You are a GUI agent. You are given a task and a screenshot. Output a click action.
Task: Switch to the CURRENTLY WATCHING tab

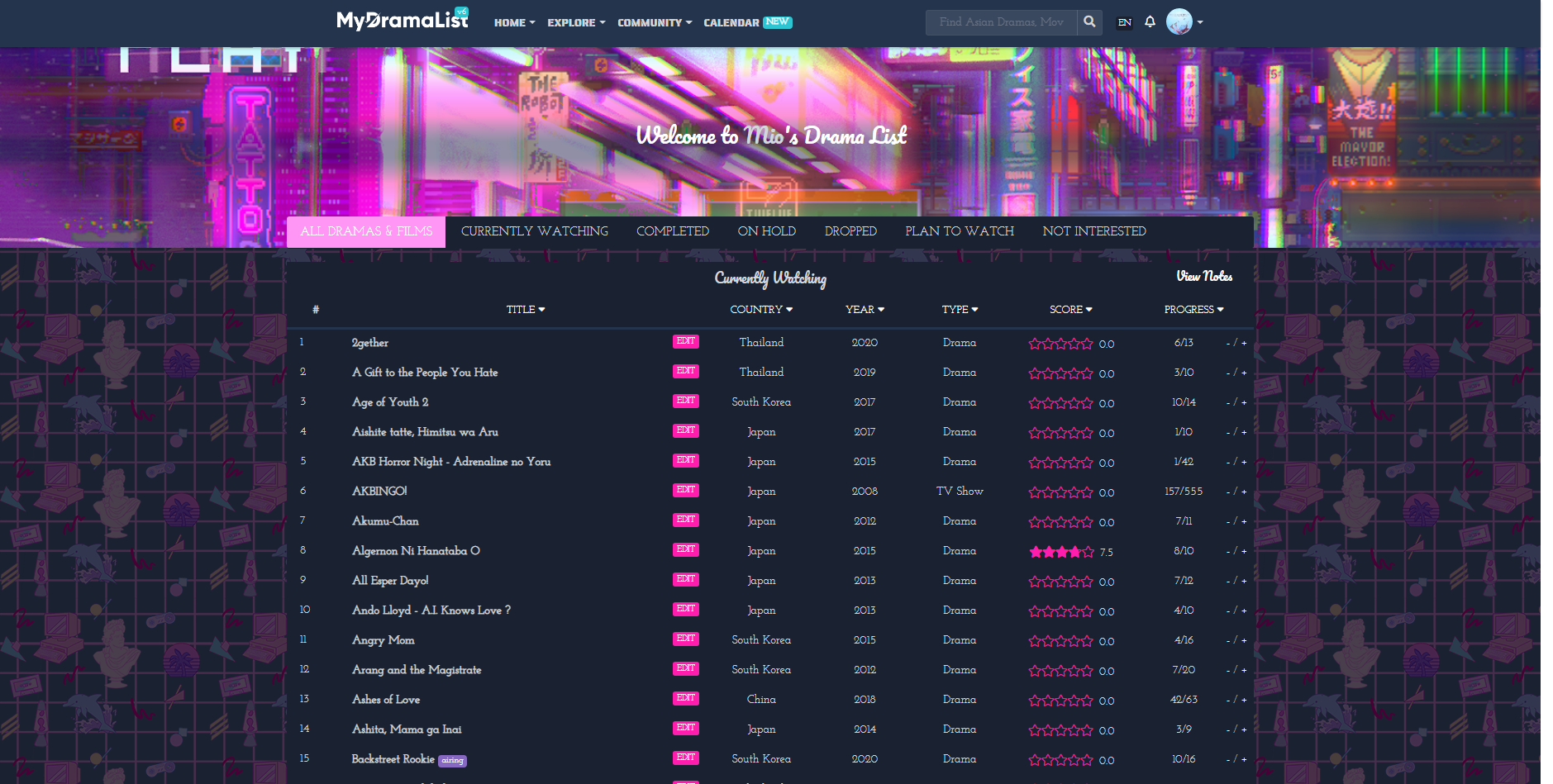click(x=534, y=231)
